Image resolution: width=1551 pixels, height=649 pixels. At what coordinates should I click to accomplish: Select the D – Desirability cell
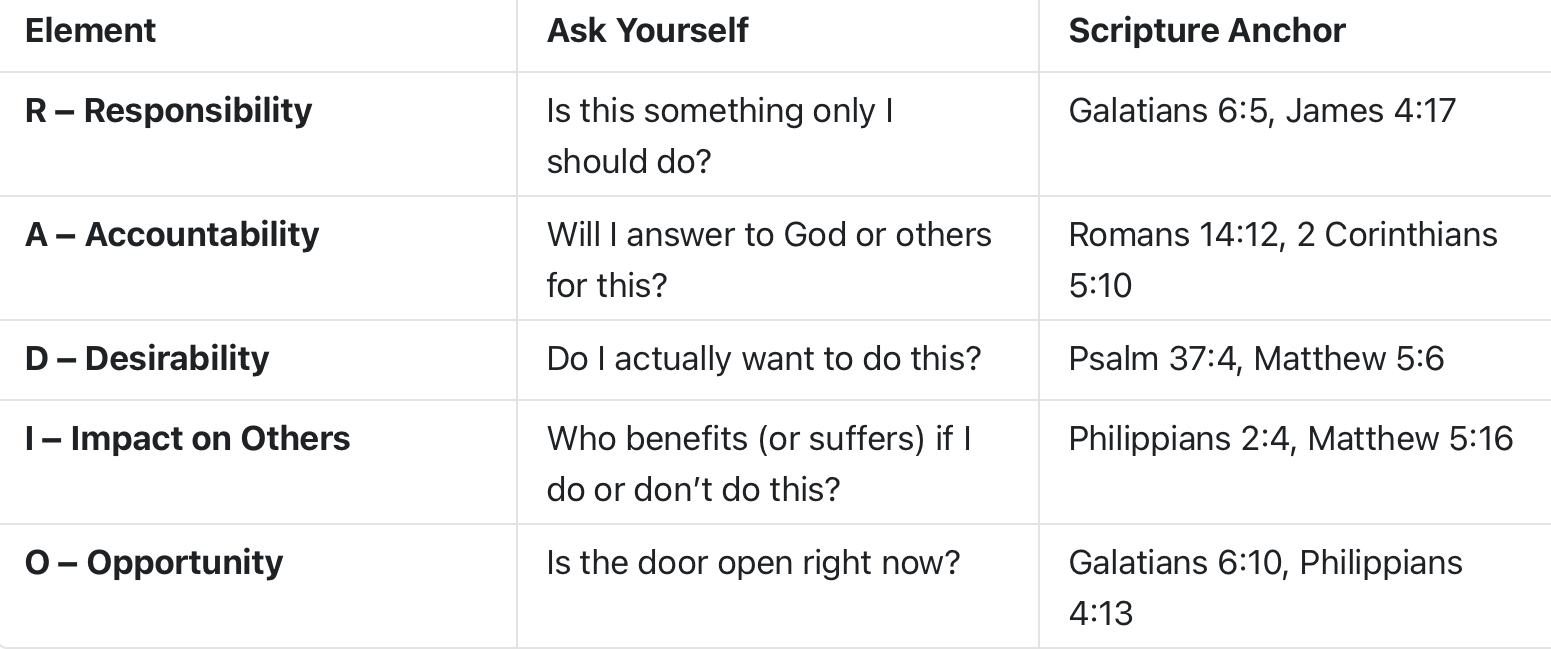[x=147, y=358]
